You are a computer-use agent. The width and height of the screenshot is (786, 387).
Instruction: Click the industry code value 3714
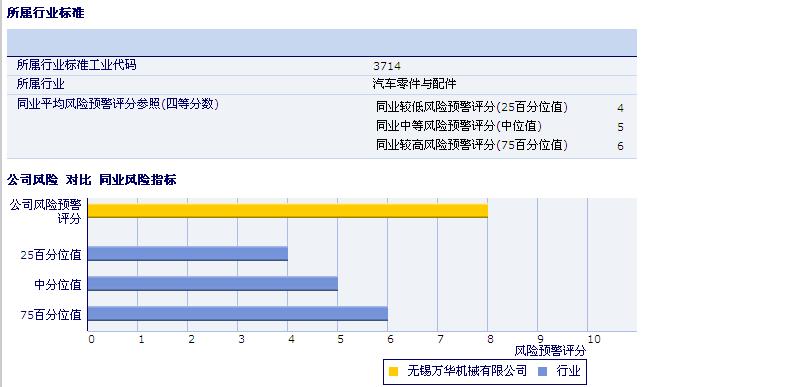tap(386, 66)
